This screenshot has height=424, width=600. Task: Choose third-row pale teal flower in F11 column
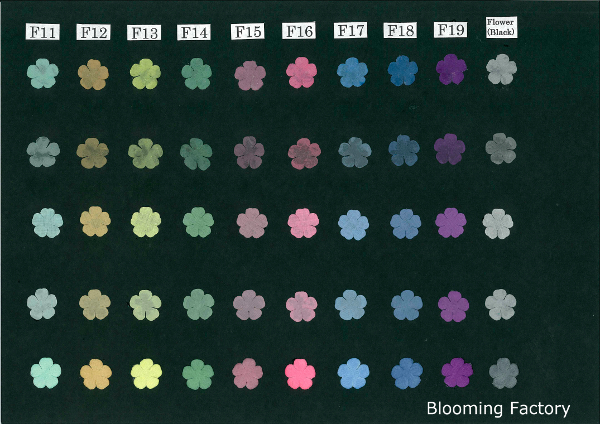tap(47, 223)
